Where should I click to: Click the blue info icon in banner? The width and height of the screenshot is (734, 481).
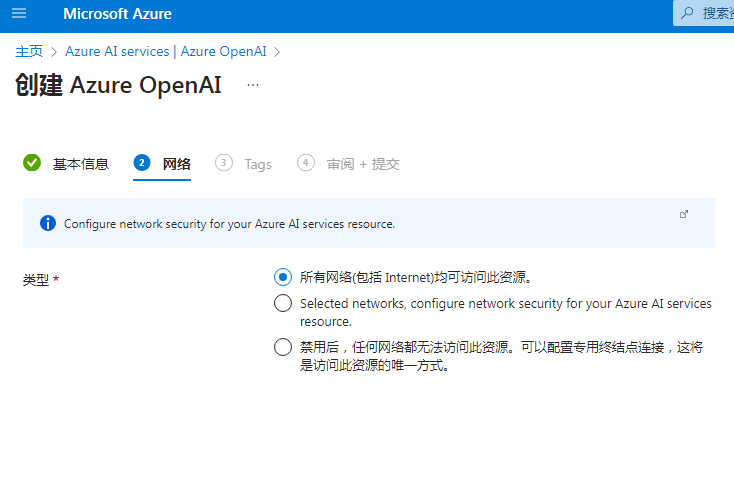(x=48, y=223)
